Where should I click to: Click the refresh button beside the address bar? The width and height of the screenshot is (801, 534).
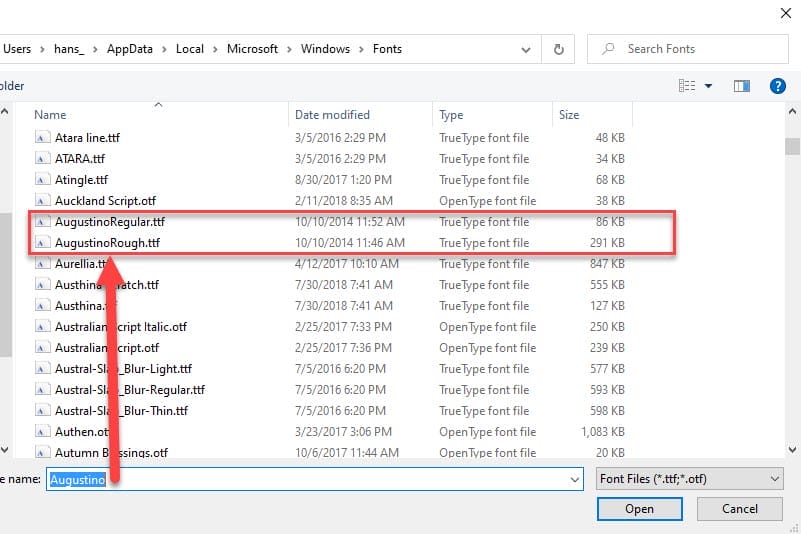559,48
